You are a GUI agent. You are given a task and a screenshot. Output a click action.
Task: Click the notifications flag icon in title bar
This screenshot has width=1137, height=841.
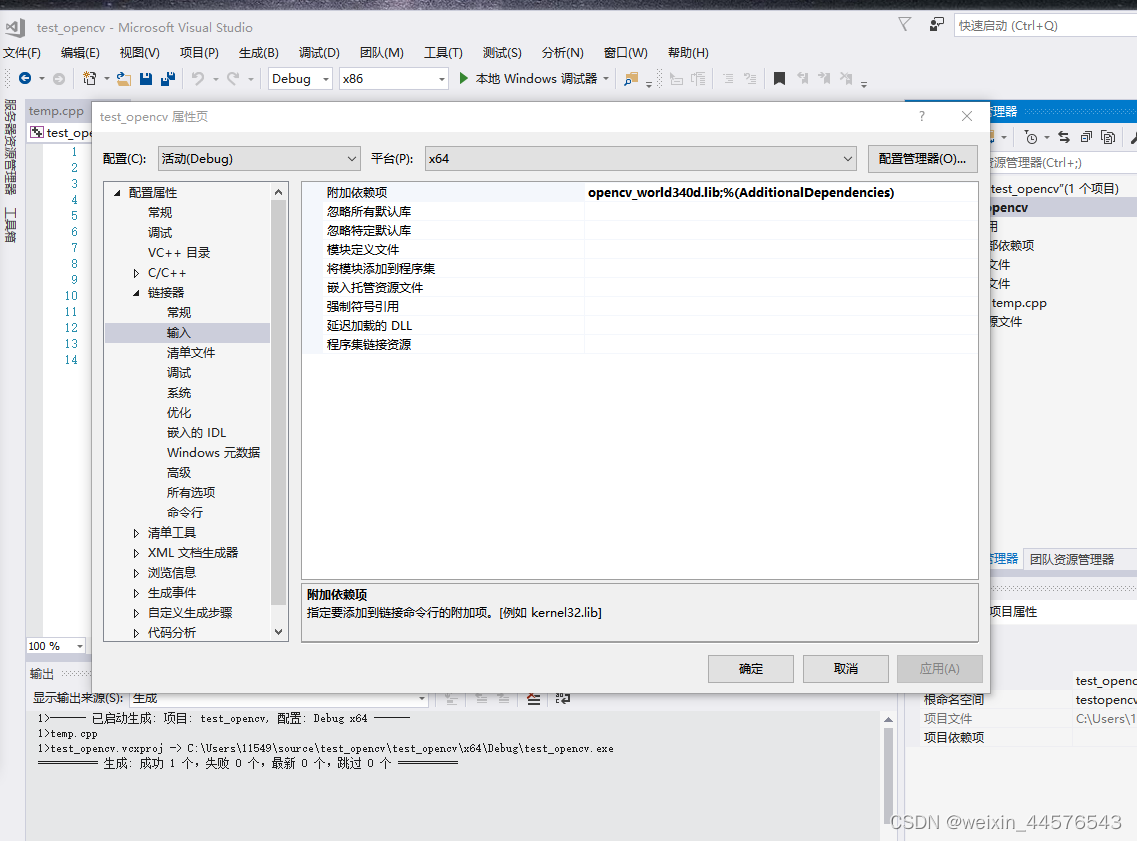pos(904,25)
